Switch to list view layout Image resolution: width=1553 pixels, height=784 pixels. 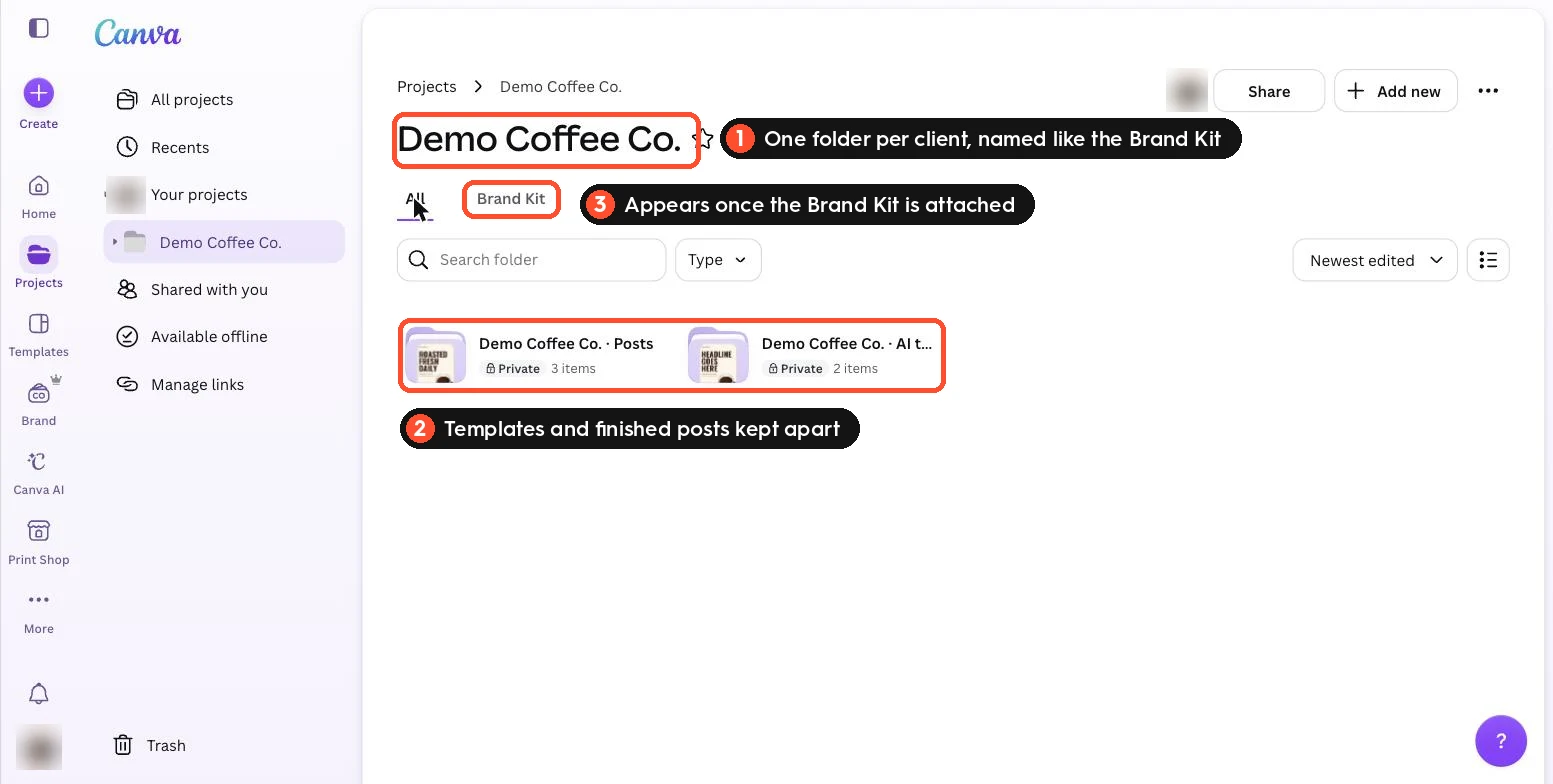1488,260
